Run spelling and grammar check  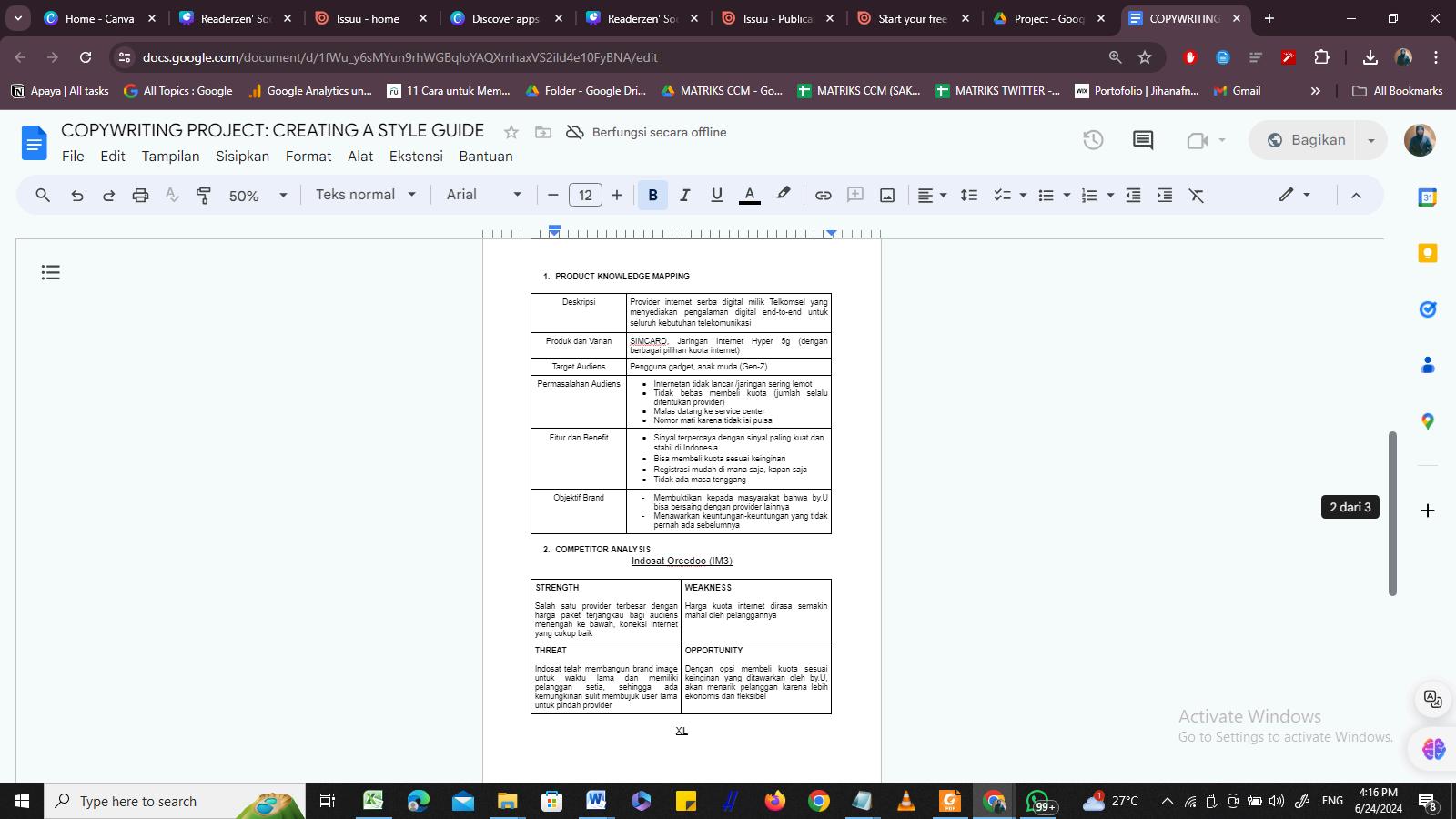click(x=172, y=195)
